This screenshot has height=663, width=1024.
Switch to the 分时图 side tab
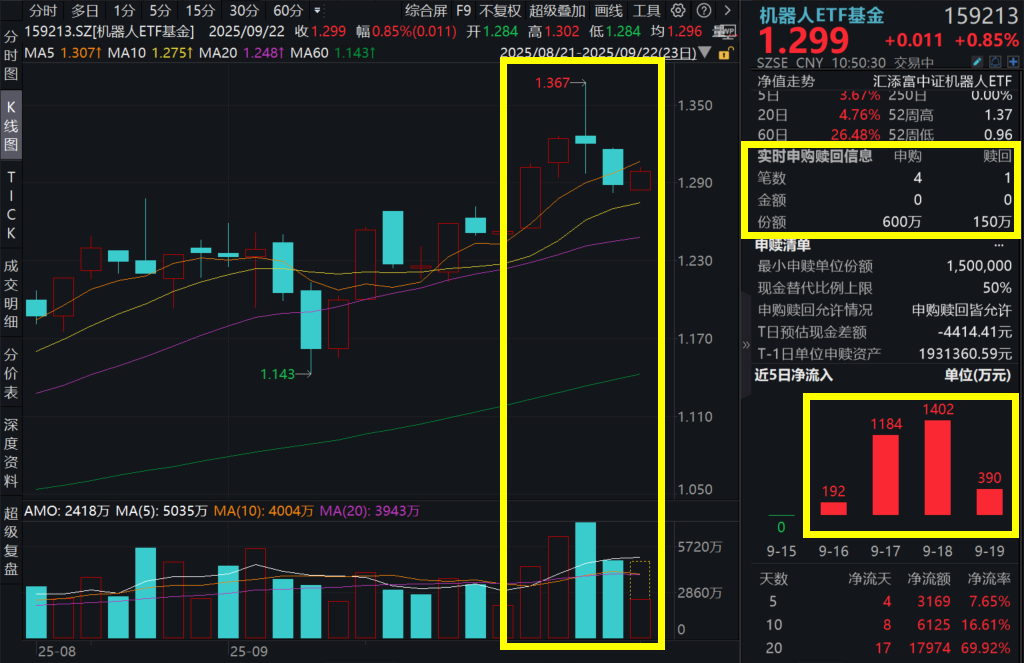11,55
